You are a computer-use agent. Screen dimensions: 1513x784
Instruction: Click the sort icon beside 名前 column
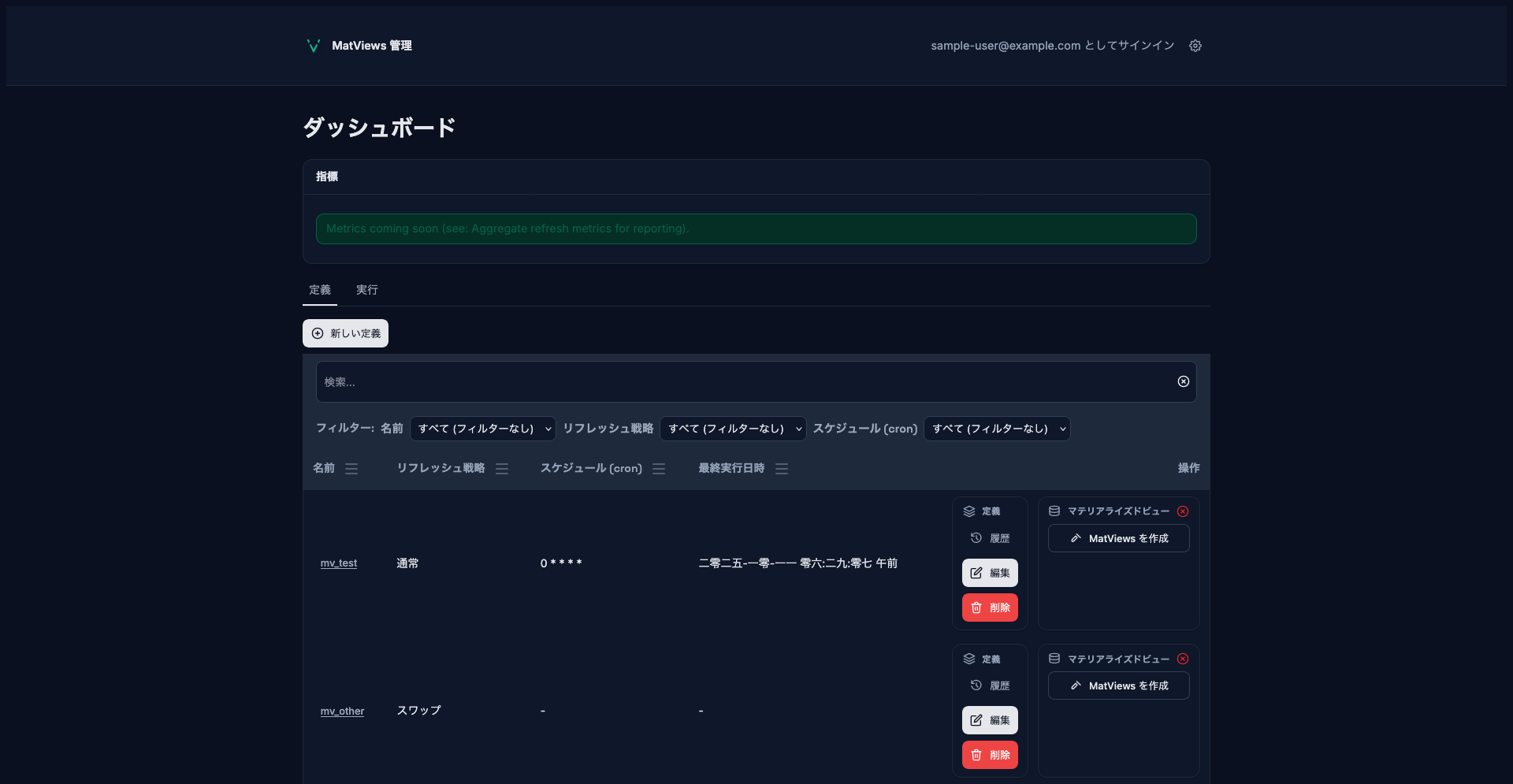pos(351,469)
